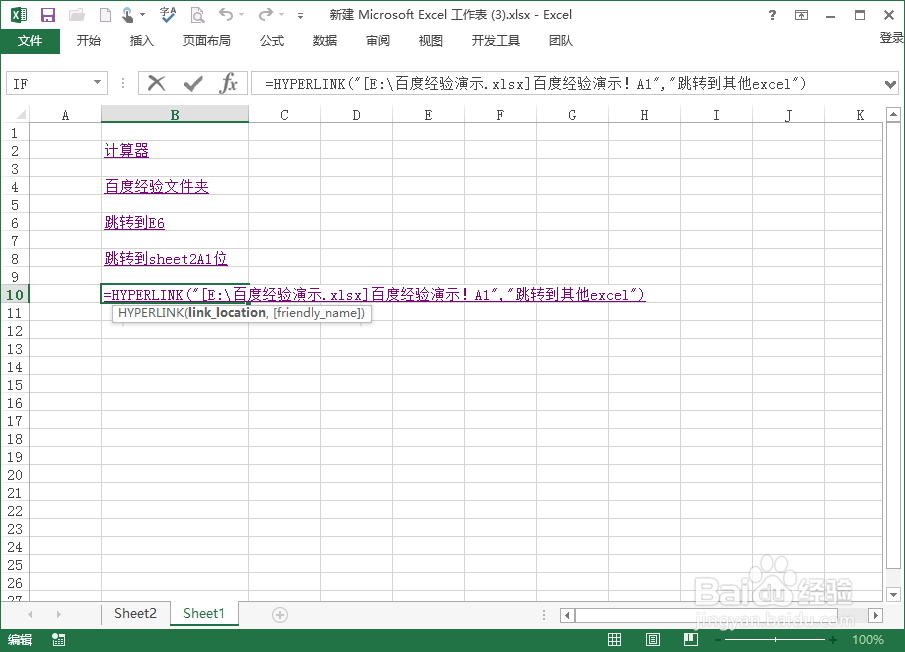Click the New blank document icon
Image resolution: width=905 pixels, height=652 pixels.
(x=105, y=15)
